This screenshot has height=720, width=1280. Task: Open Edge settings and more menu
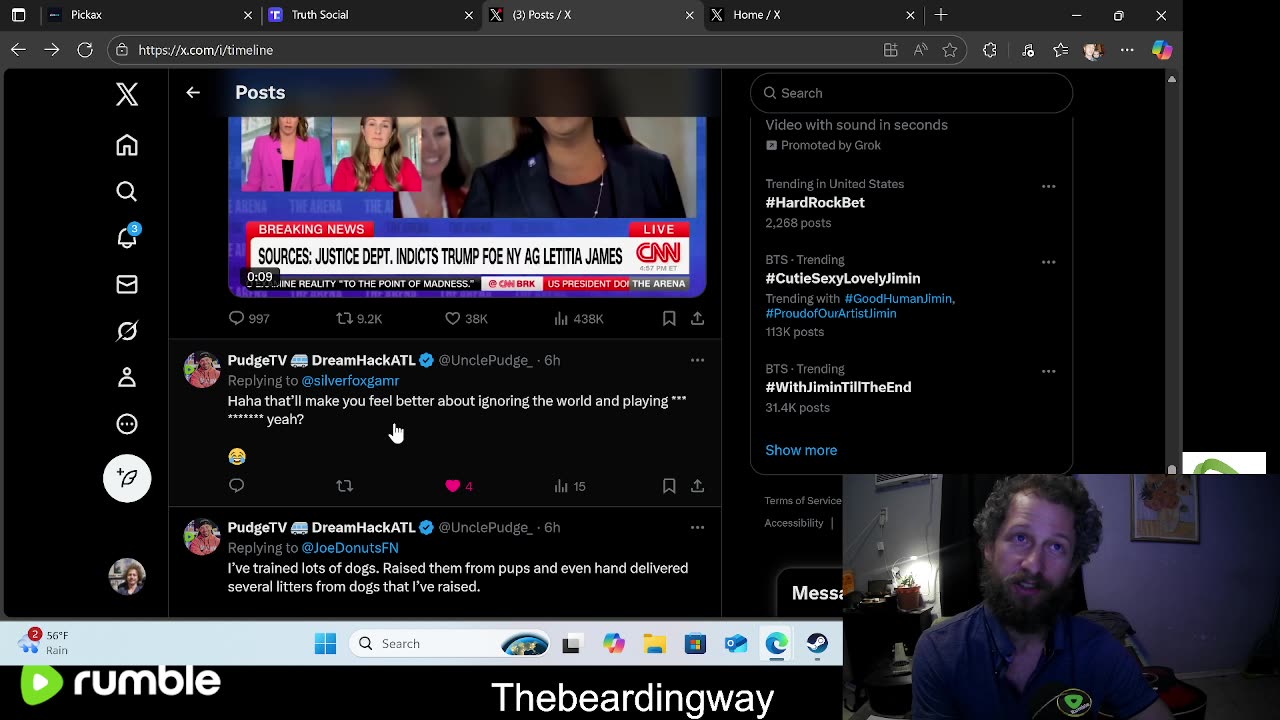click(x=1127, y=50)
